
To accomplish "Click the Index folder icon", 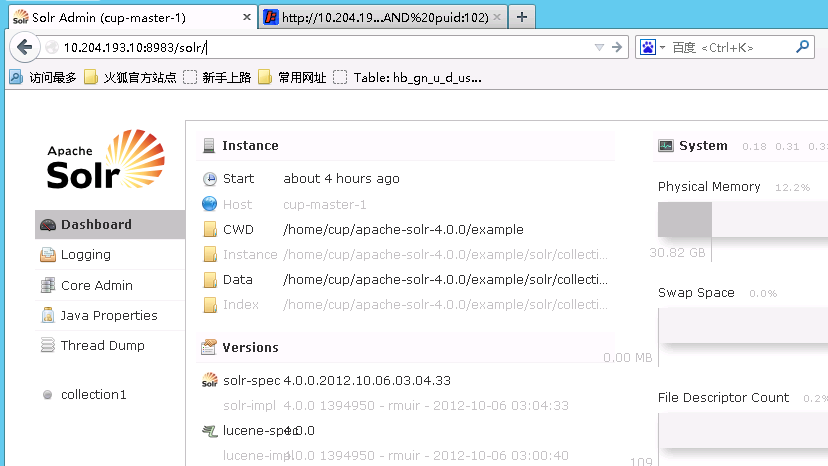I will [210, 305].
